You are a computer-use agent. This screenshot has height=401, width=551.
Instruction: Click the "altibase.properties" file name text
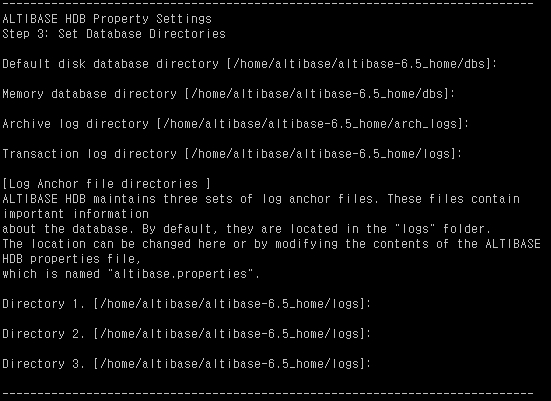tap(184, 274)
